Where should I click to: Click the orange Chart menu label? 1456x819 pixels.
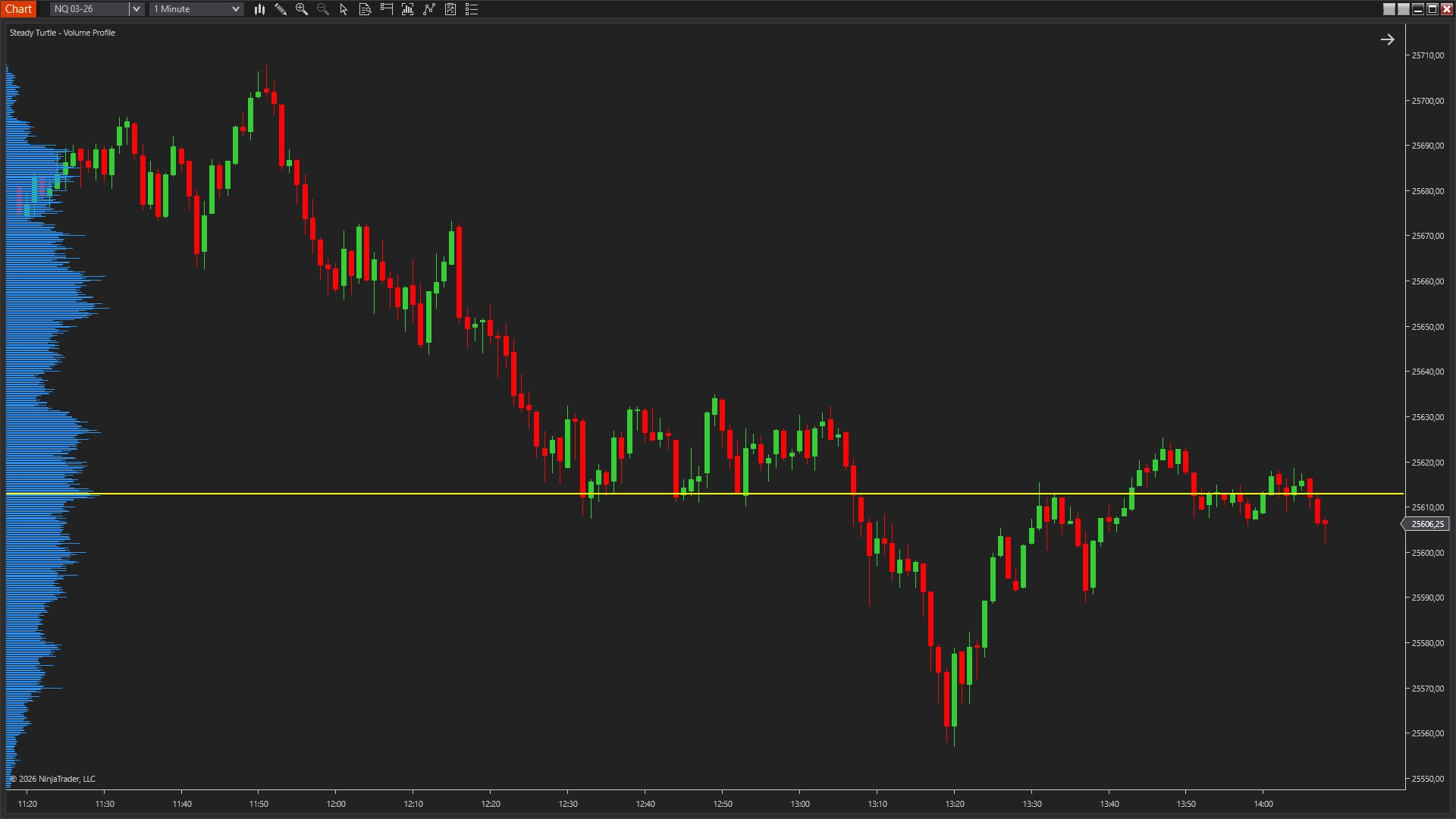pos(18,8)
